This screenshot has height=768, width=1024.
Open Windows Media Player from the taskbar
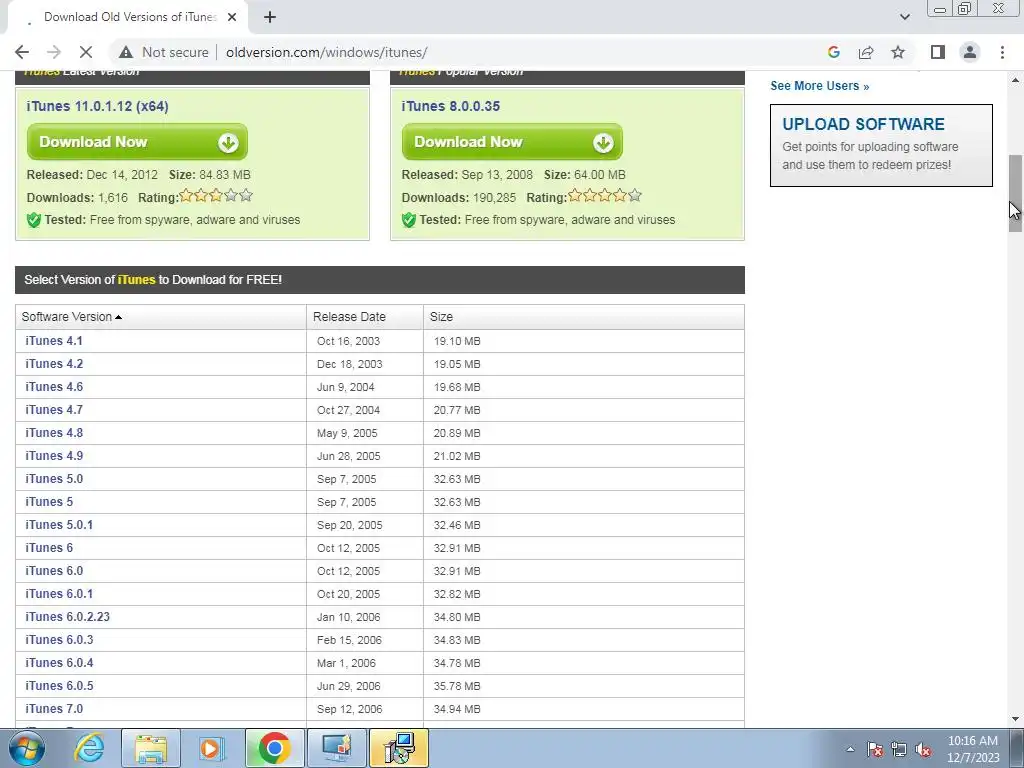click(x=211, y=748)
